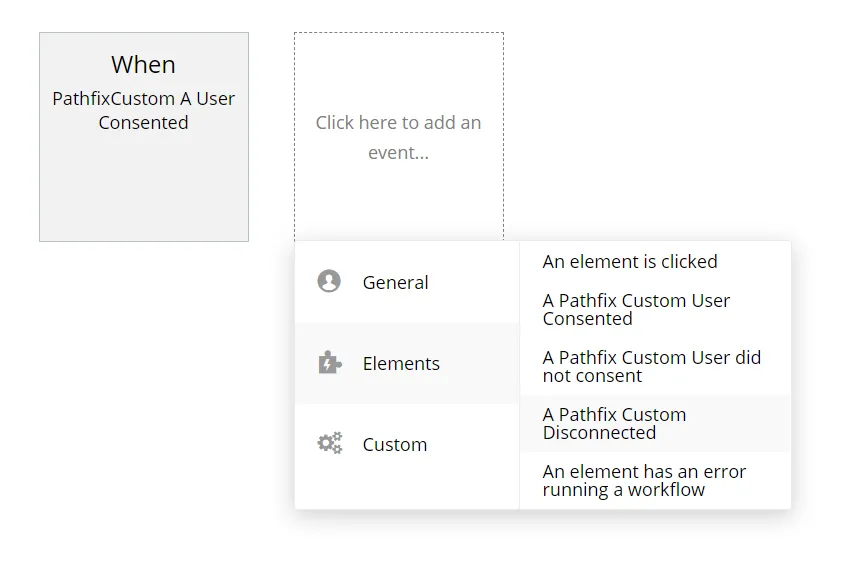This screenshot has height=581, width=856.
Task: Choose 'A Pathfix Custom Disconnected' event
Action: coord(655,424)
